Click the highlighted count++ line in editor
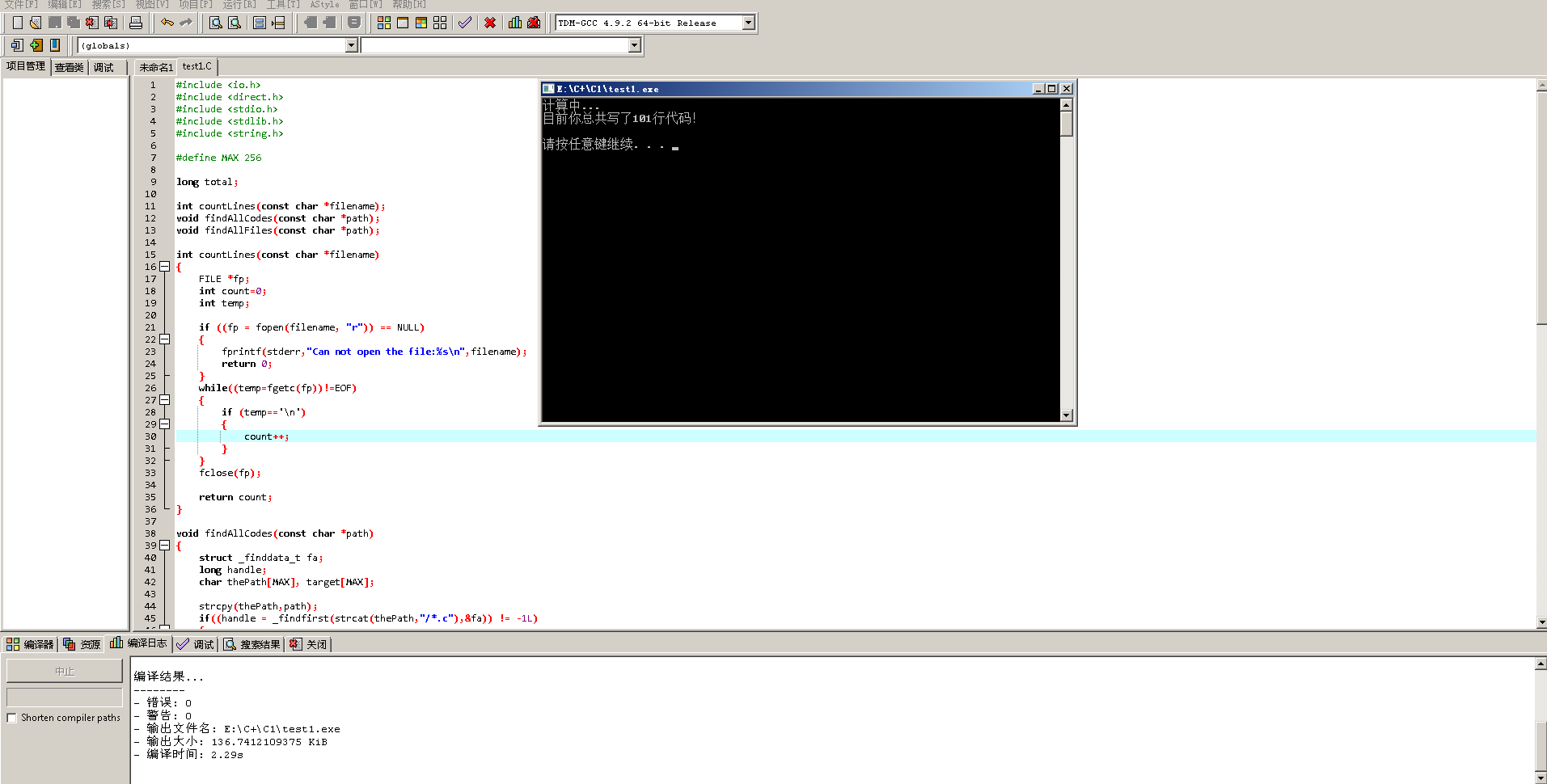Screen dimensions: 1547x784 coord(266,436)
